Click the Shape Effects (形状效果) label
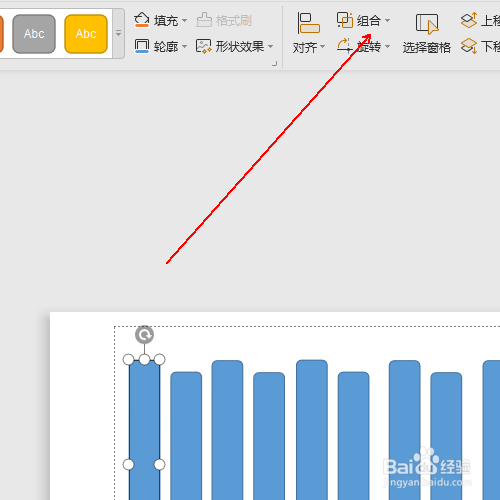 pyautogui.click(x=240, y=47)
